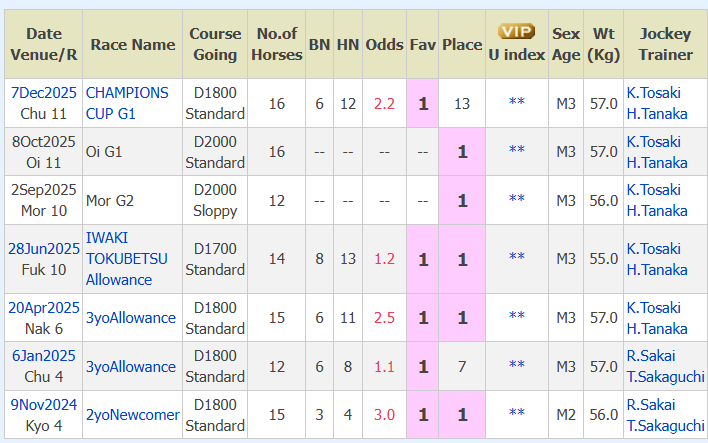708x443 pixels.
Task: Open the 7Dec2025 race date link
Action: (x=44, y=93)
